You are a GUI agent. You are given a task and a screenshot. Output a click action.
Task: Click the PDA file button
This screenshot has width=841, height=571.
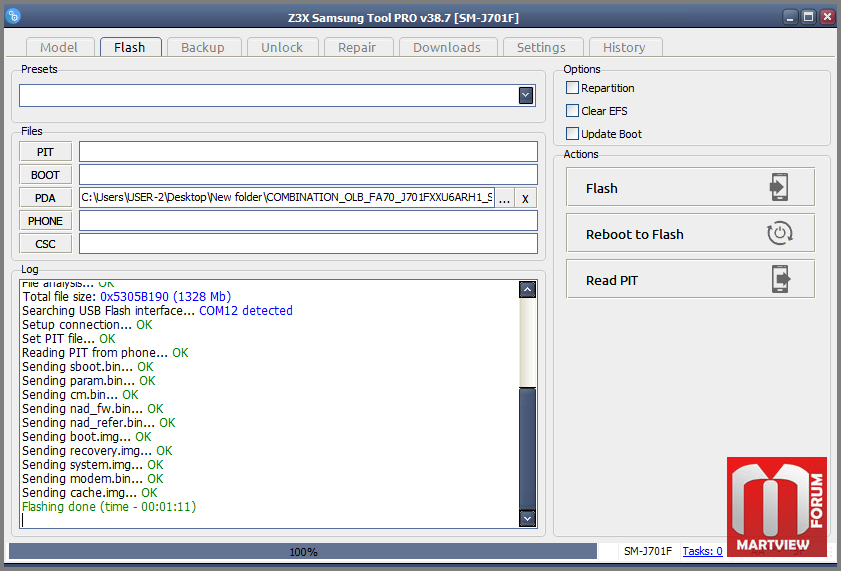[x=46, y=198]
